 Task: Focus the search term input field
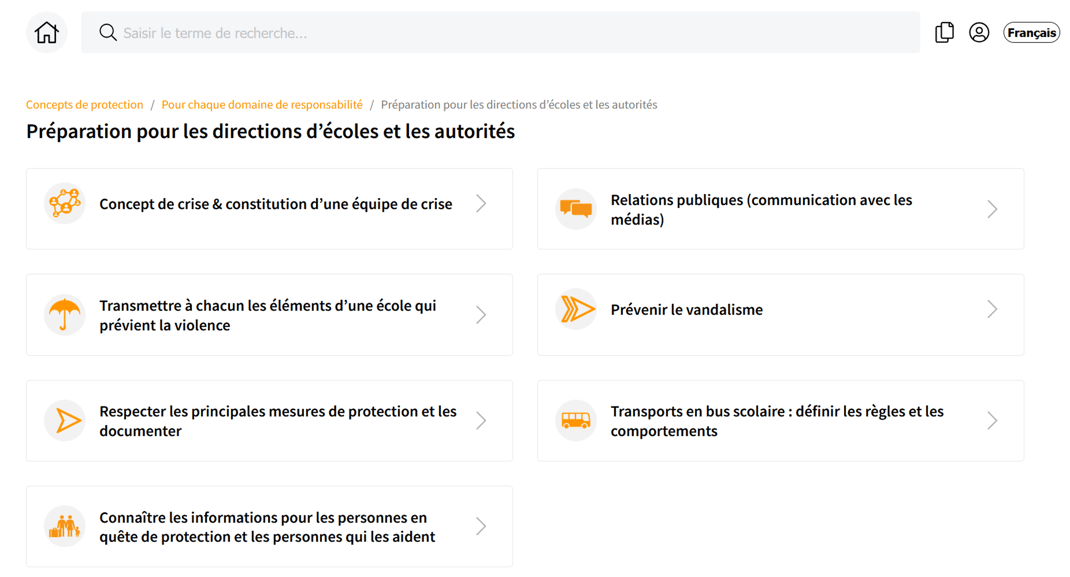coord(500,33)
